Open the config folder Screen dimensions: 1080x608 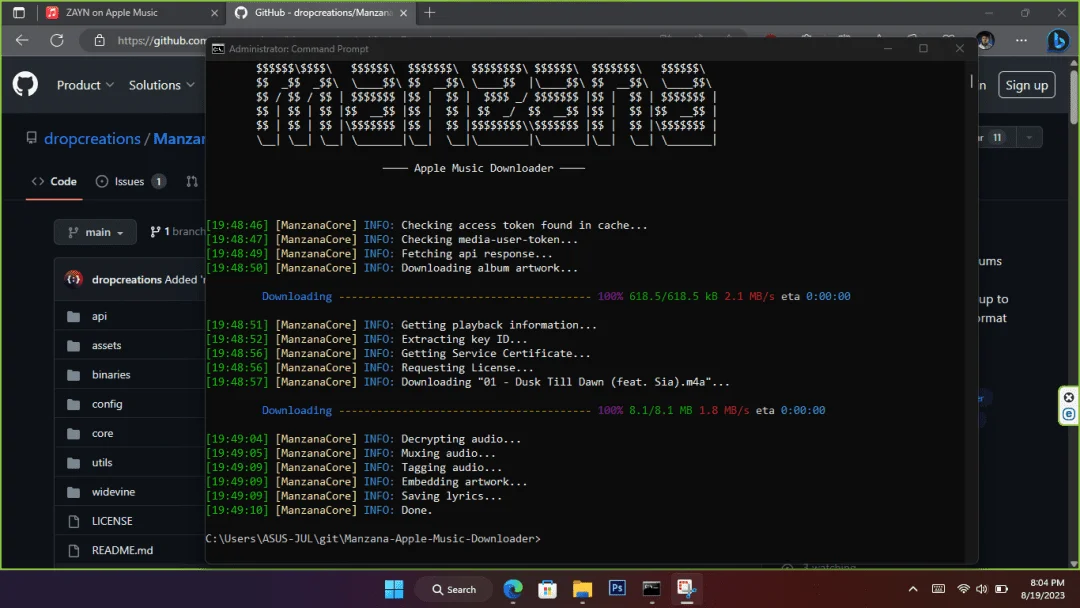click(x=107, y=403)
